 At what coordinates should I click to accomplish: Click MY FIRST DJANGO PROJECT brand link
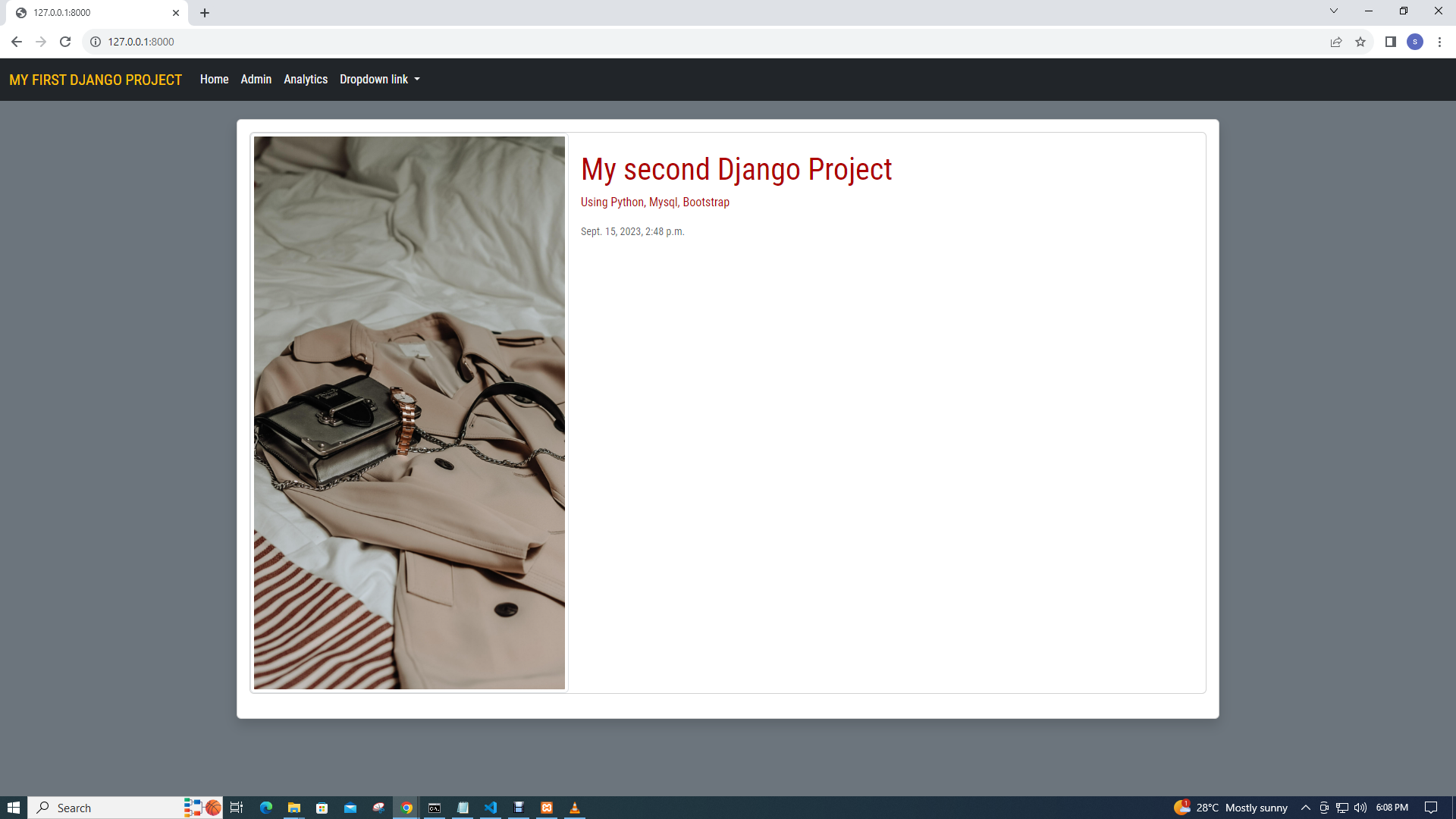pyautogui.click(x=96, y=80)
